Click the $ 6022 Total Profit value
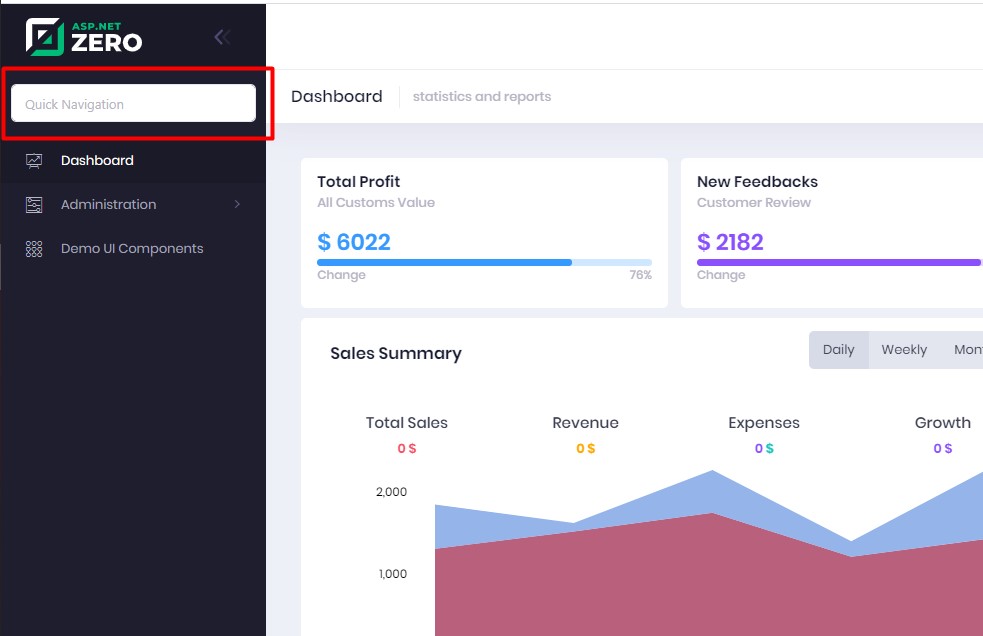The image size is (983, 636). point(354,242)
